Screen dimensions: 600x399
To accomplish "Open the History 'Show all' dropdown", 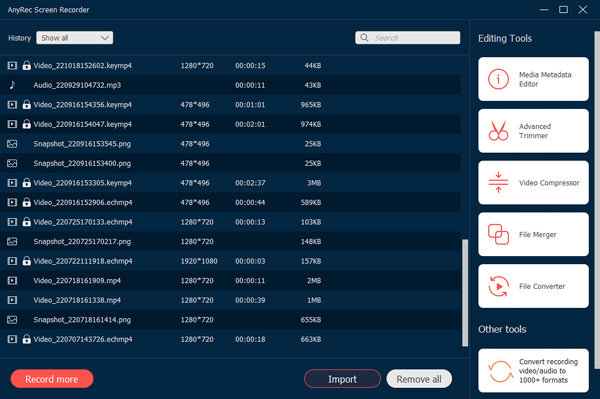I will tap(75, 38).
